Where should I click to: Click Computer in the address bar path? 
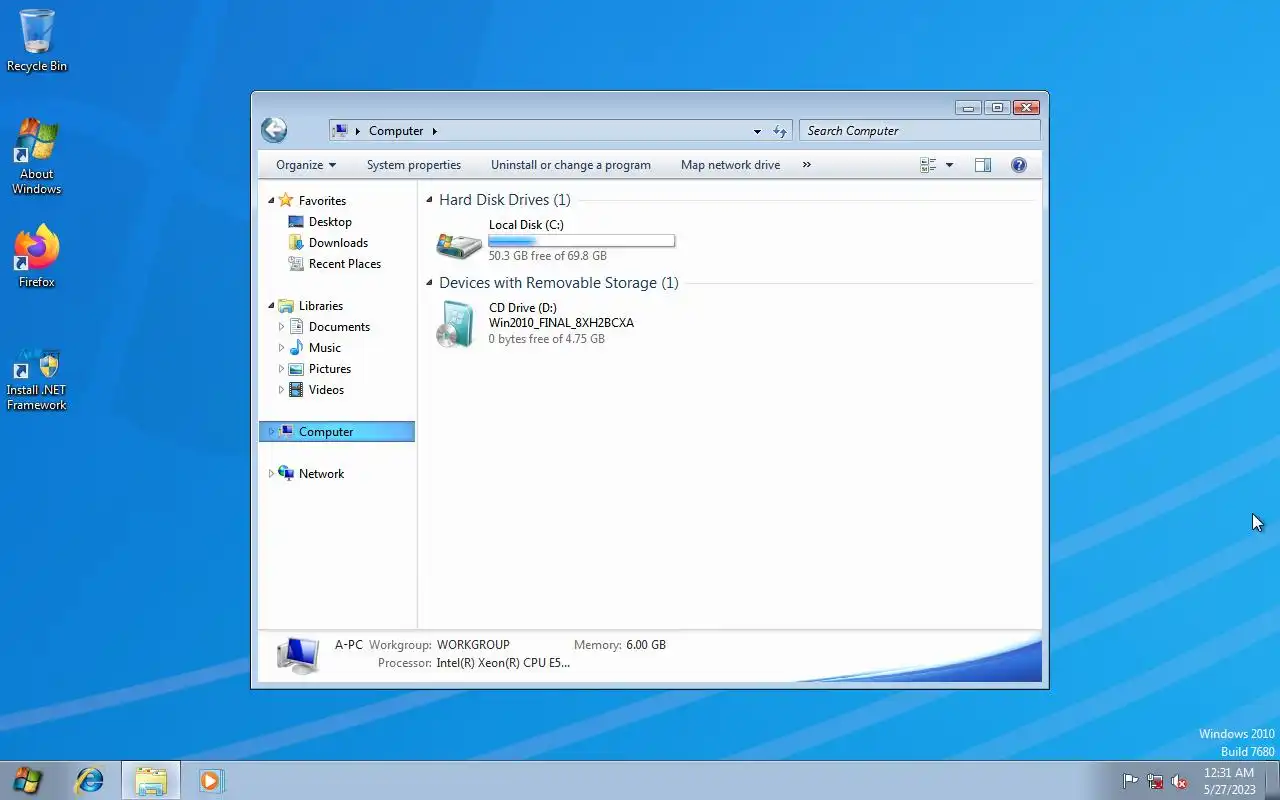(396, 131)
